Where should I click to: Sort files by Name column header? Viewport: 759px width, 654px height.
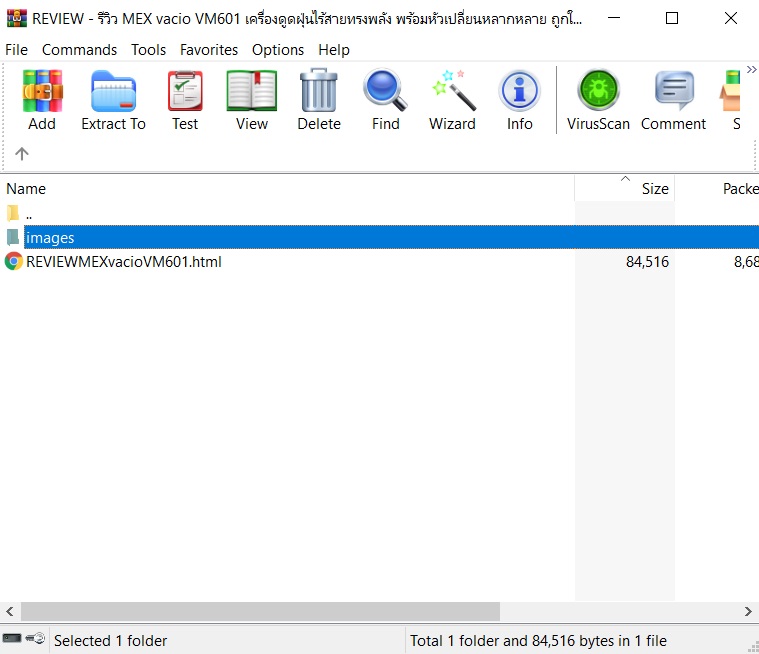(x=26, y=188)
